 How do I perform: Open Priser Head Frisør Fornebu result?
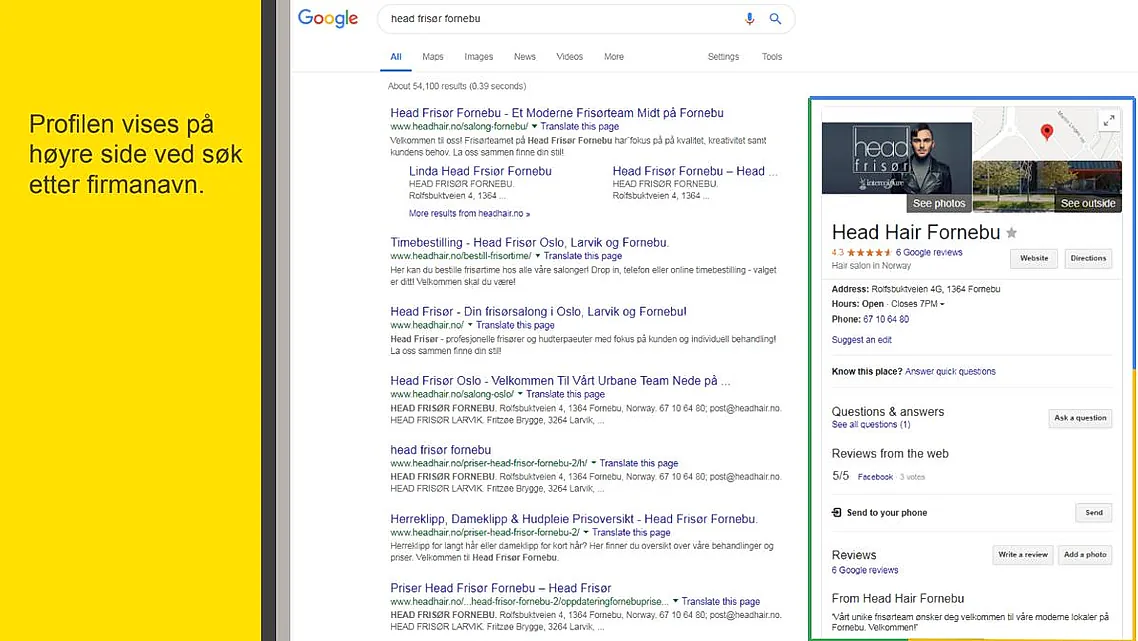[x=501, y=588]
